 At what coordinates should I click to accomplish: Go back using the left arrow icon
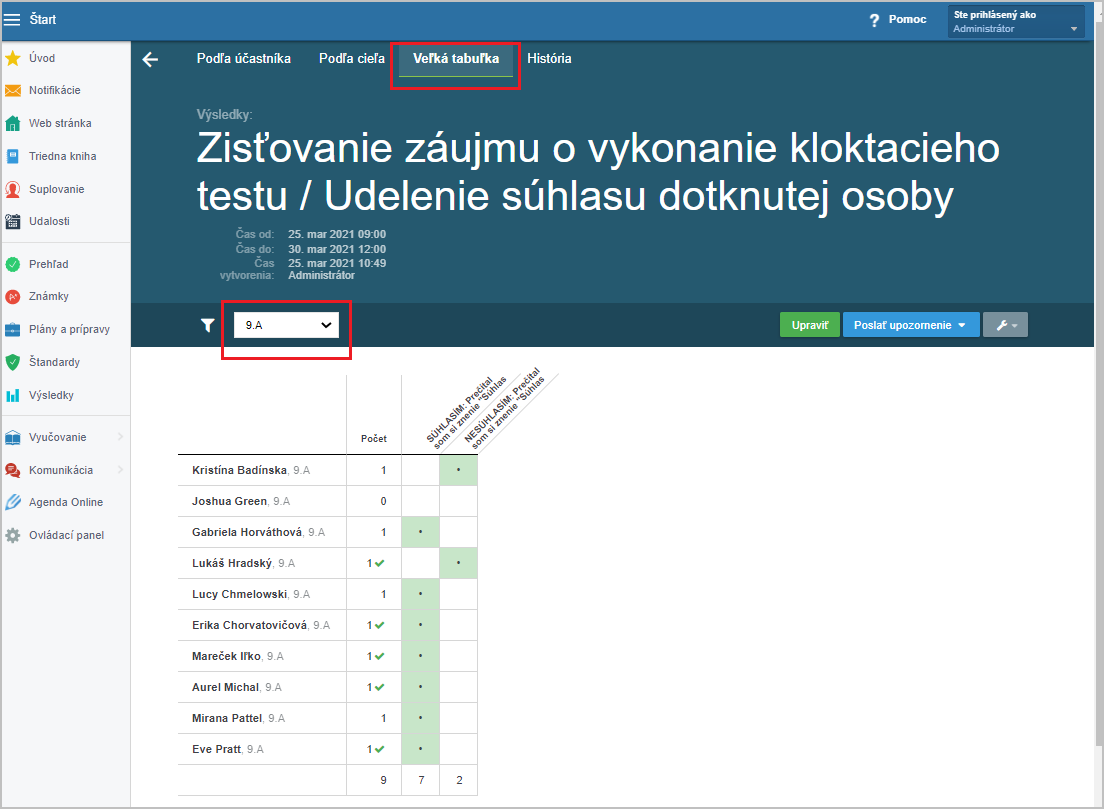tap(150, 59)
